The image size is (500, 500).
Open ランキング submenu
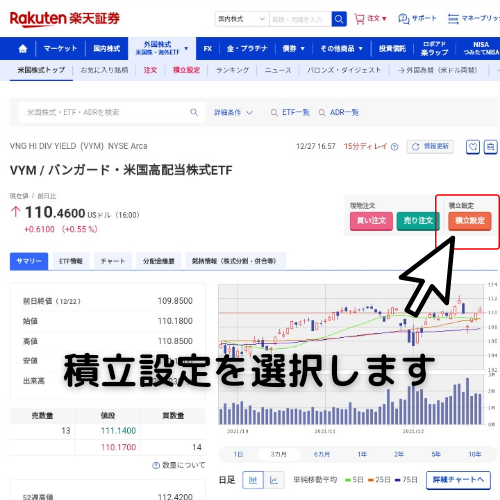(x=232, y=70)
